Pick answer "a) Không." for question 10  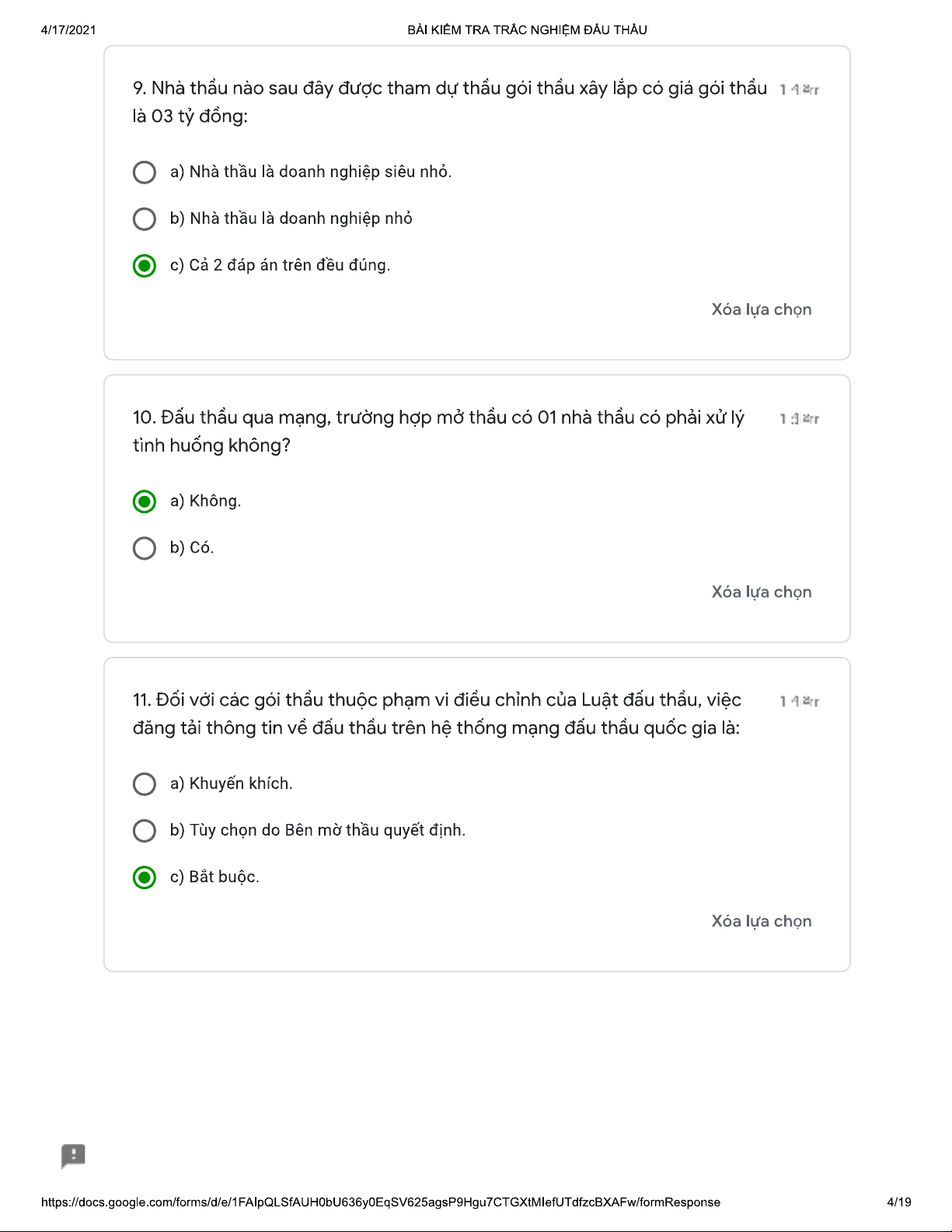click(x=145, y=501)
